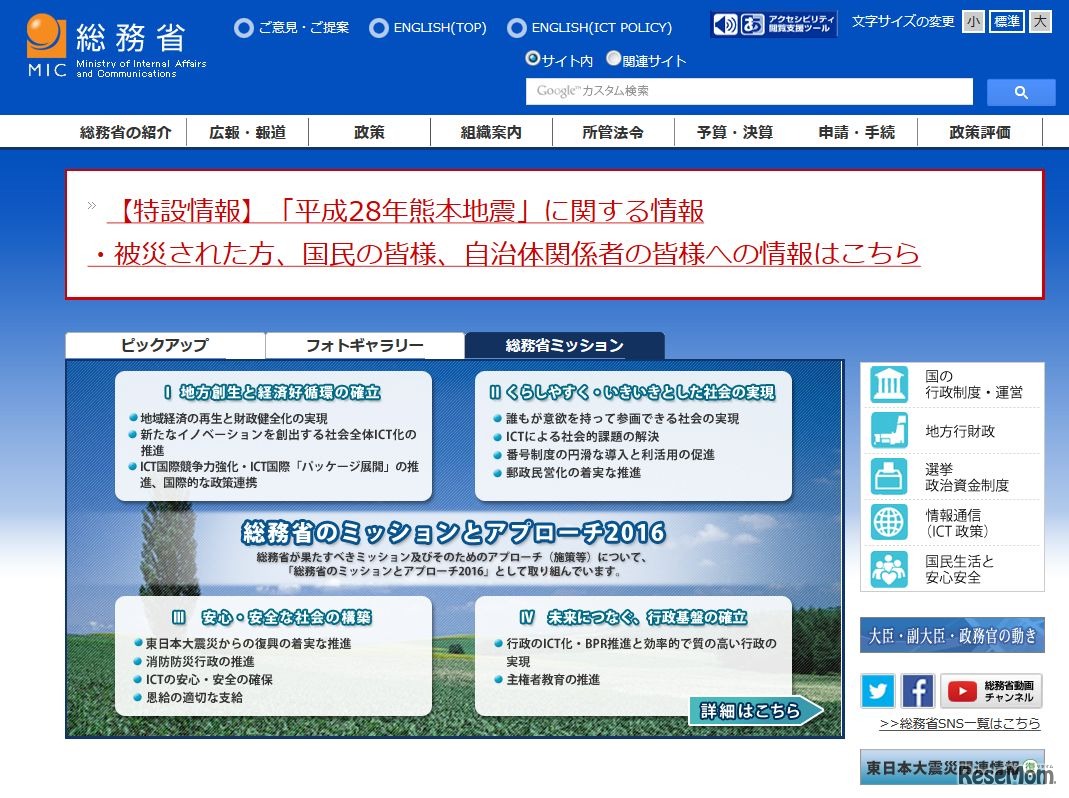The width and height of the screenshot is (1069, 798).
Task: Set text size to 大
Action: 1040,21
